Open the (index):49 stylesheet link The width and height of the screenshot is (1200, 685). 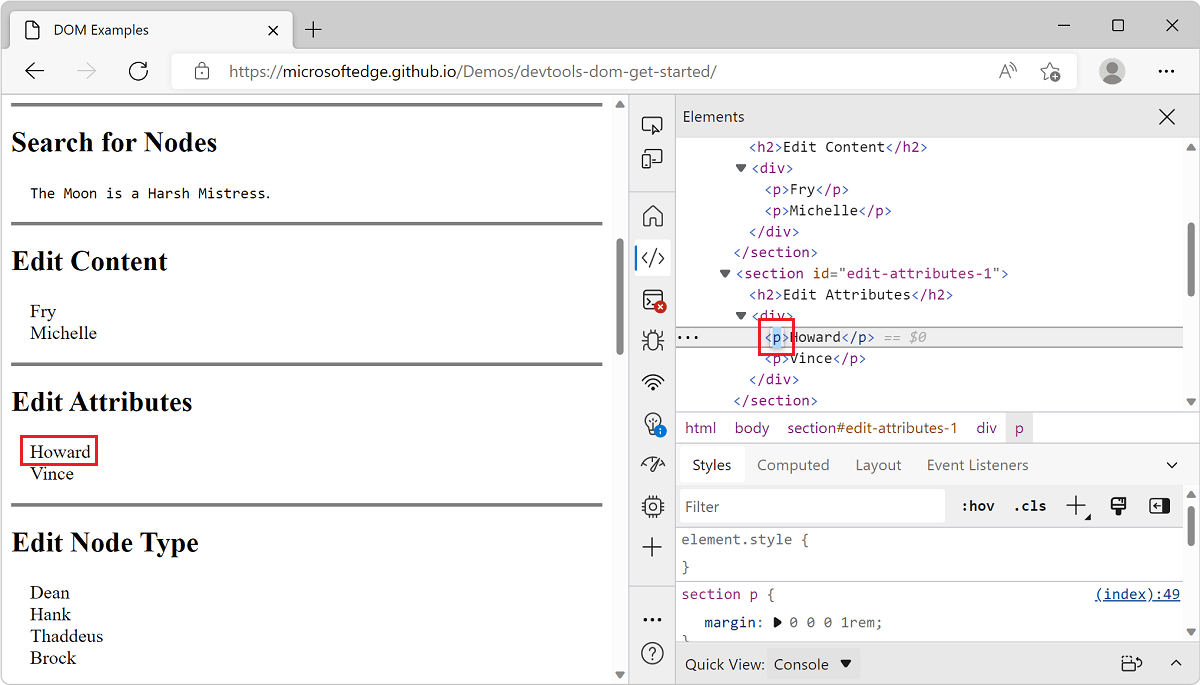pyautogui.click(x=1137, y=594)
